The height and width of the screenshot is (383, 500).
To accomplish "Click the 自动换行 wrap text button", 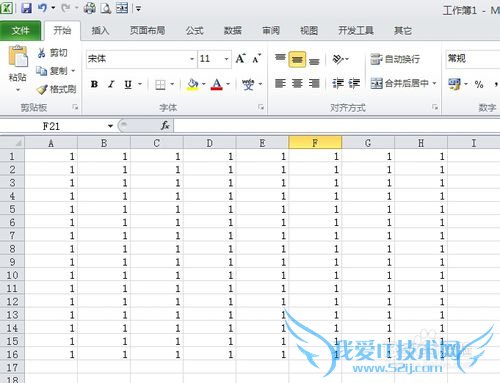I will tap(395, 59).
